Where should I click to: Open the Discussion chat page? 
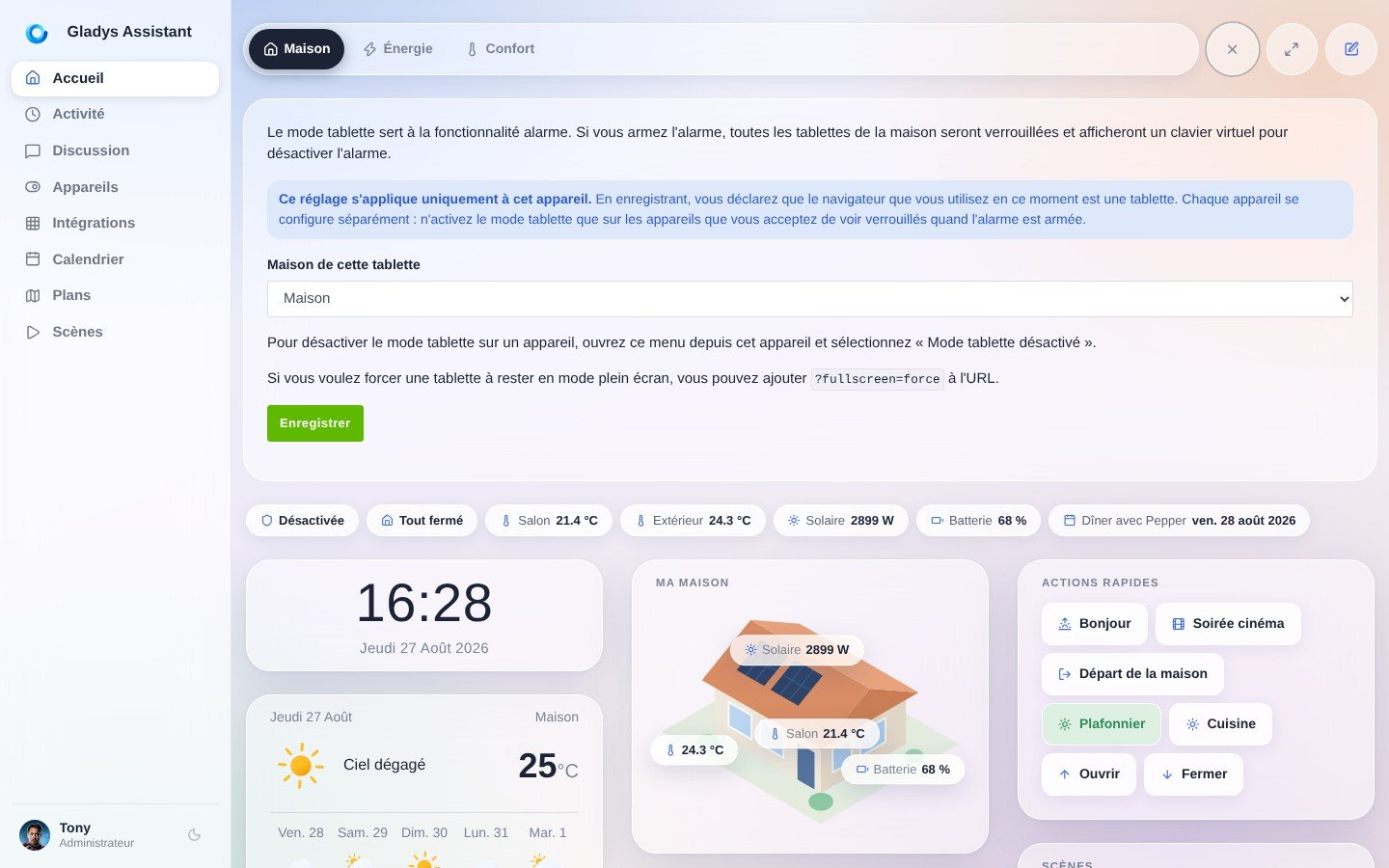coord(115,150)
